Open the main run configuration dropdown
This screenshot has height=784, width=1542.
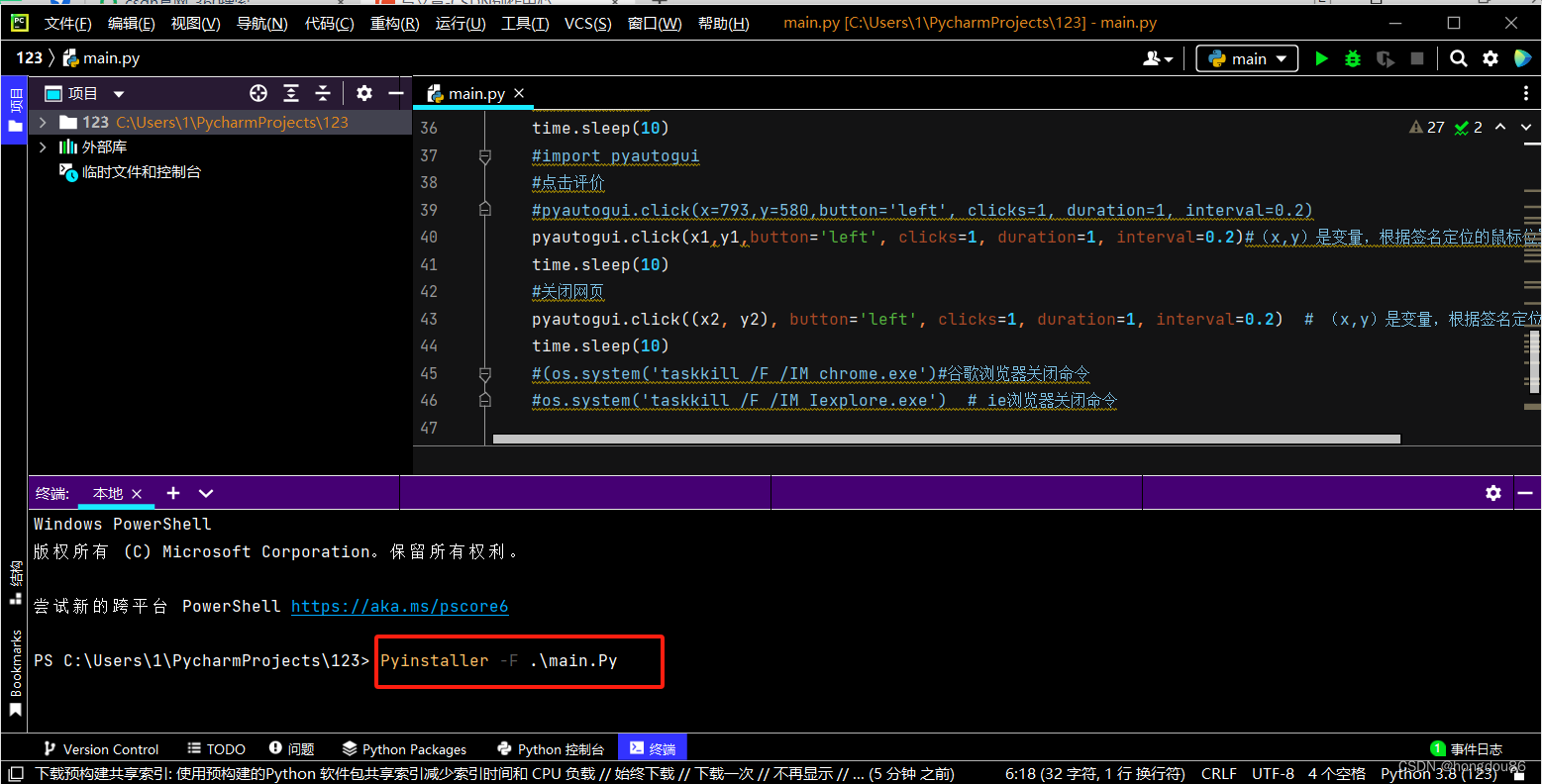(x=1246, y=58)
